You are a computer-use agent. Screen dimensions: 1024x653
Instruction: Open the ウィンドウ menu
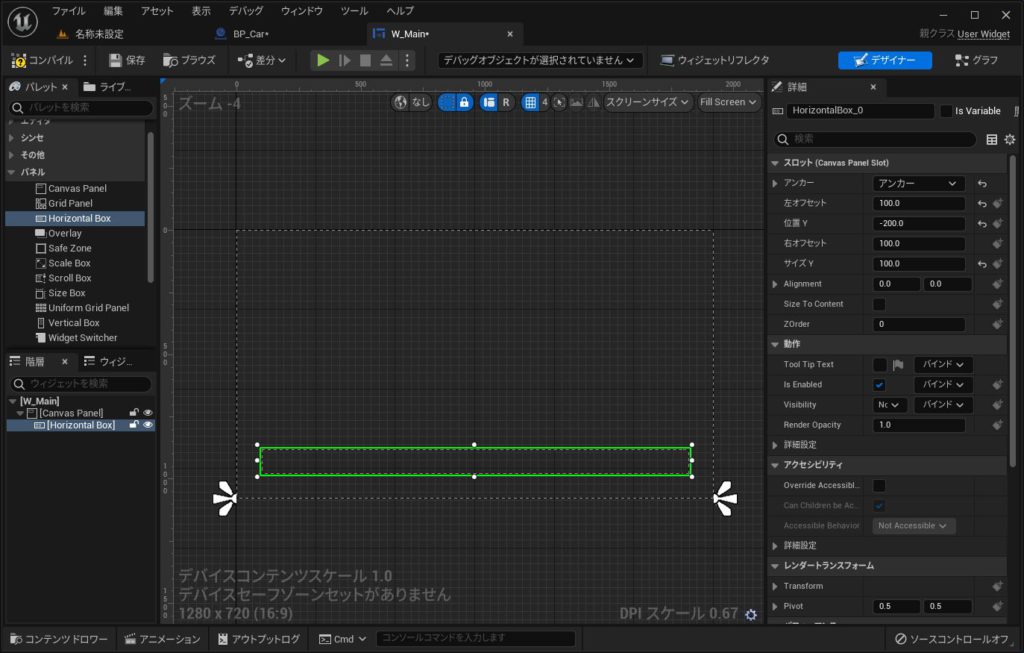pyautogui.click(x=302, y=11)
